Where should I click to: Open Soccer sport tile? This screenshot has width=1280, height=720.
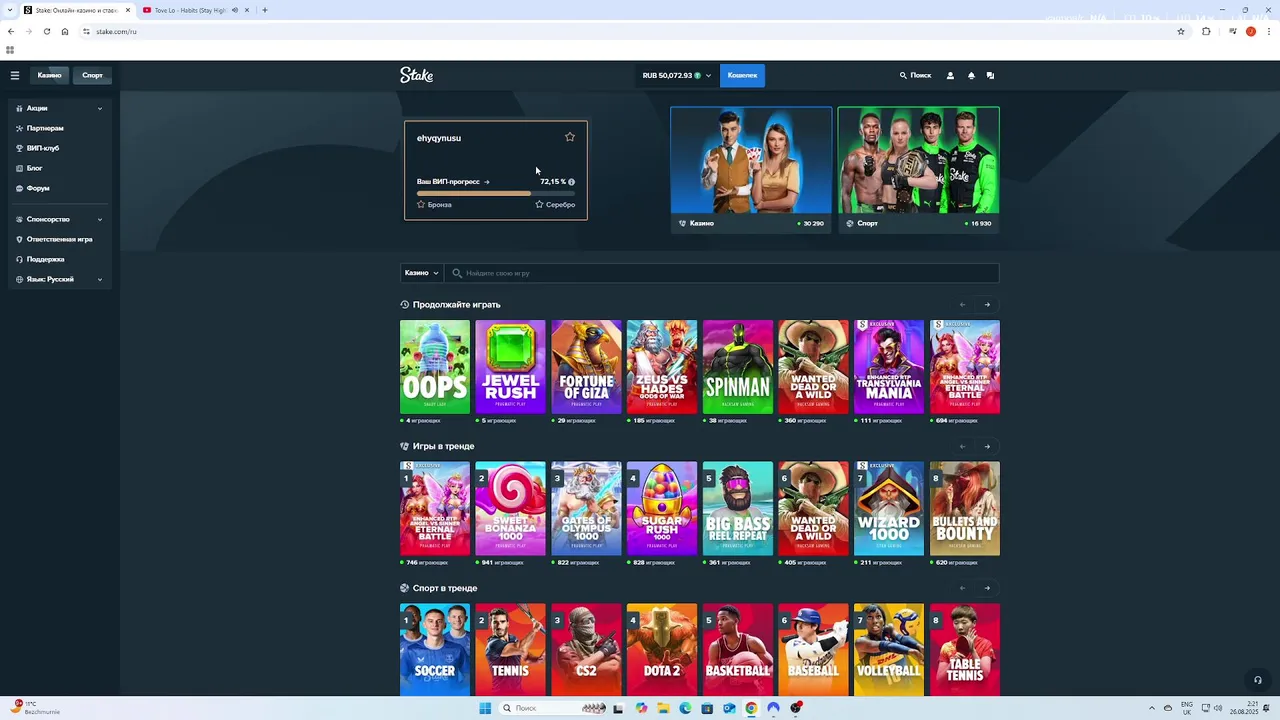[x=435, y=650]
